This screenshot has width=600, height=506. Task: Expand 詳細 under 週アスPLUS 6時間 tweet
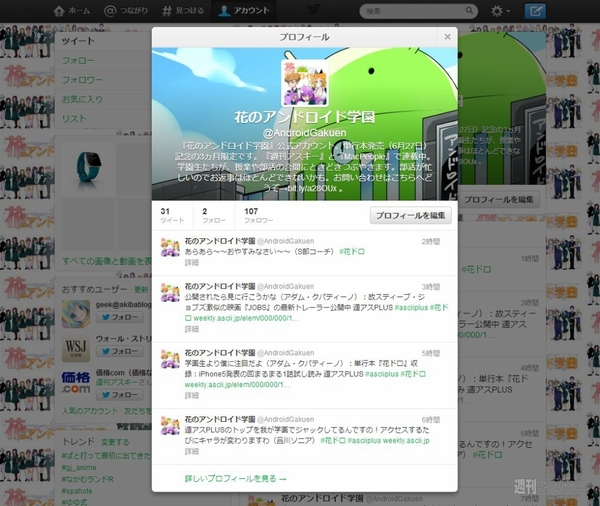(192, 452)
